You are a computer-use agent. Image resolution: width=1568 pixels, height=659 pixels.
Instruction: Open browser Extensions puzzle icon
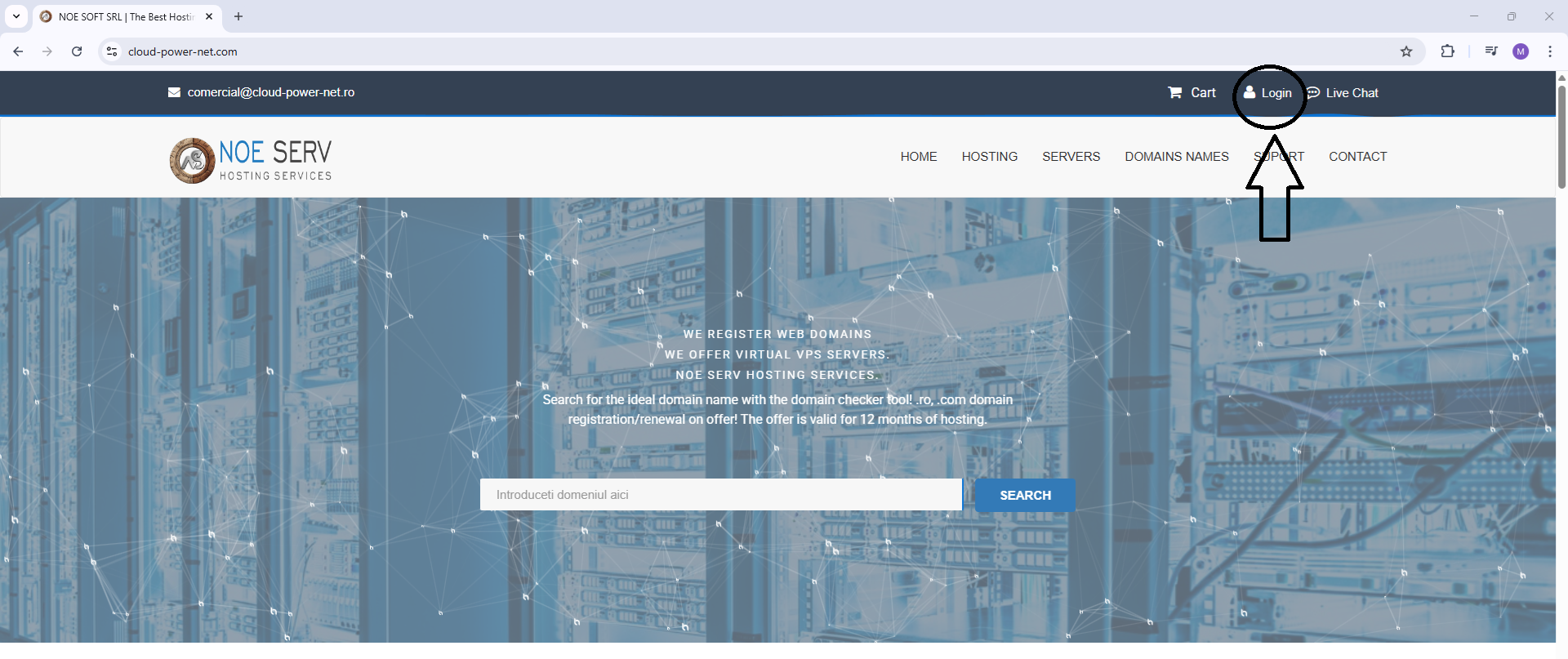1447,51
